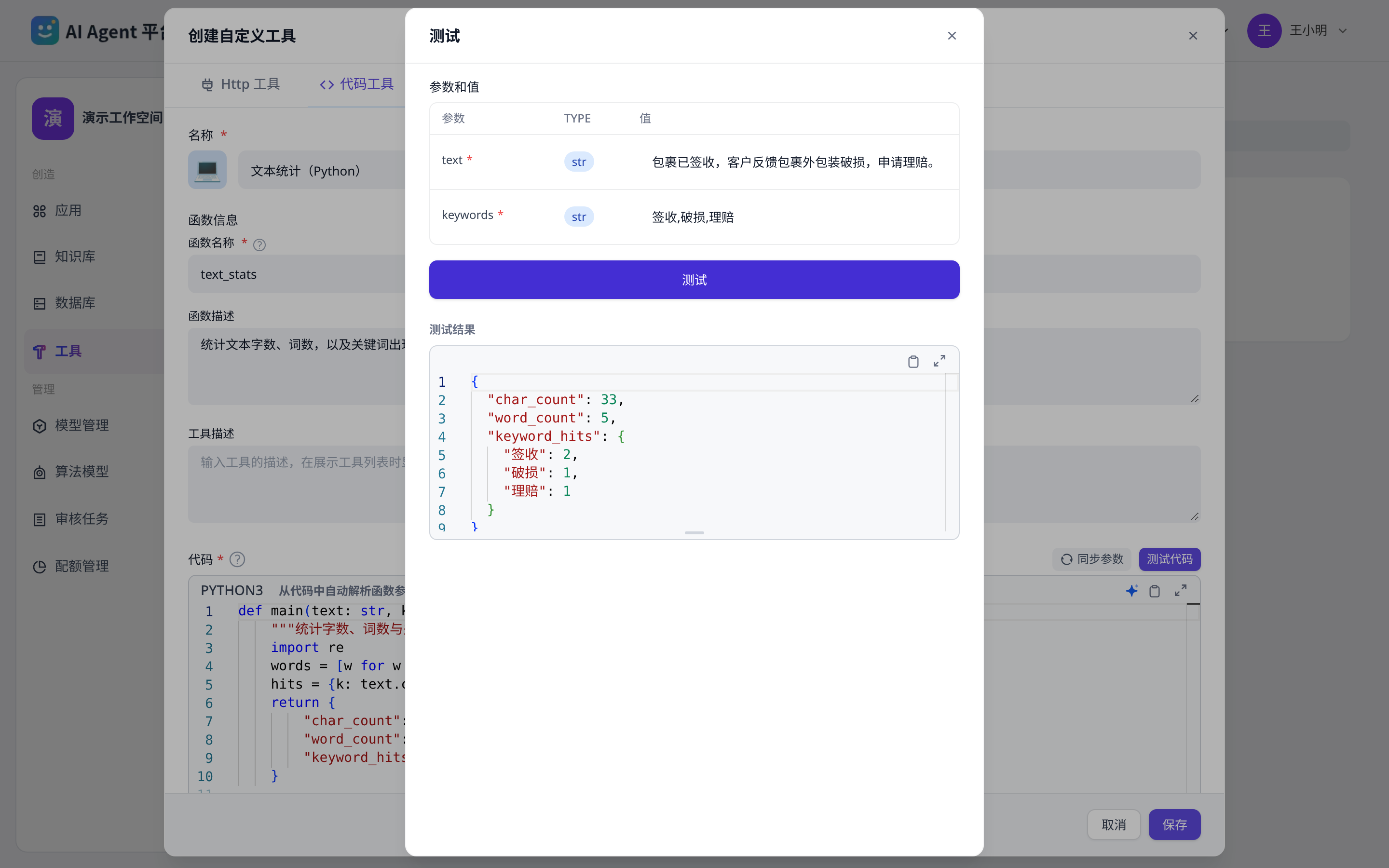Grab the result panel resize handle
1389x868 pixels.
(x=694, y=533)
